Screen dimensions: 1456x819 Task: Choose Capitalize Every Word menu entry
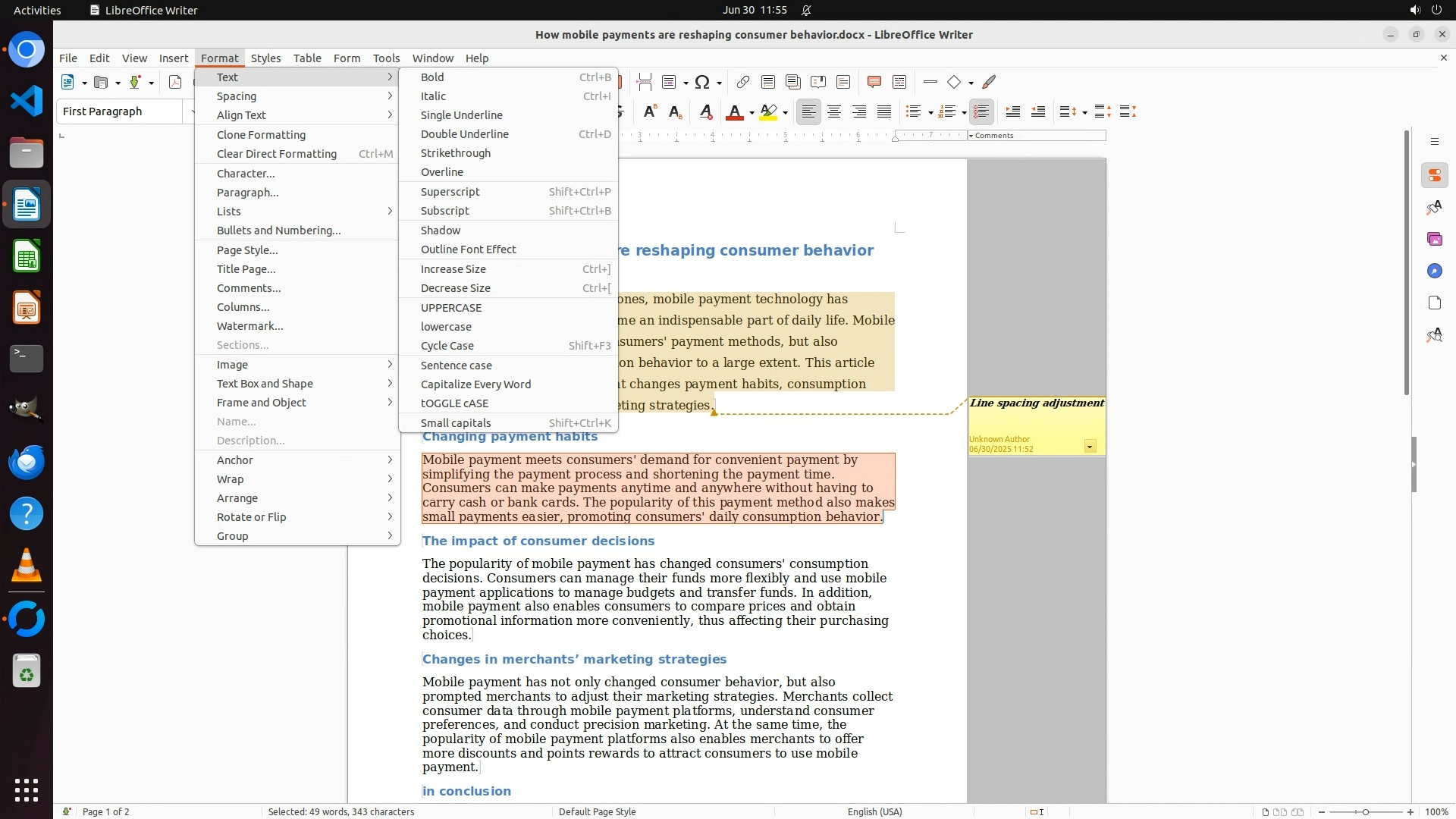(475, 384)
